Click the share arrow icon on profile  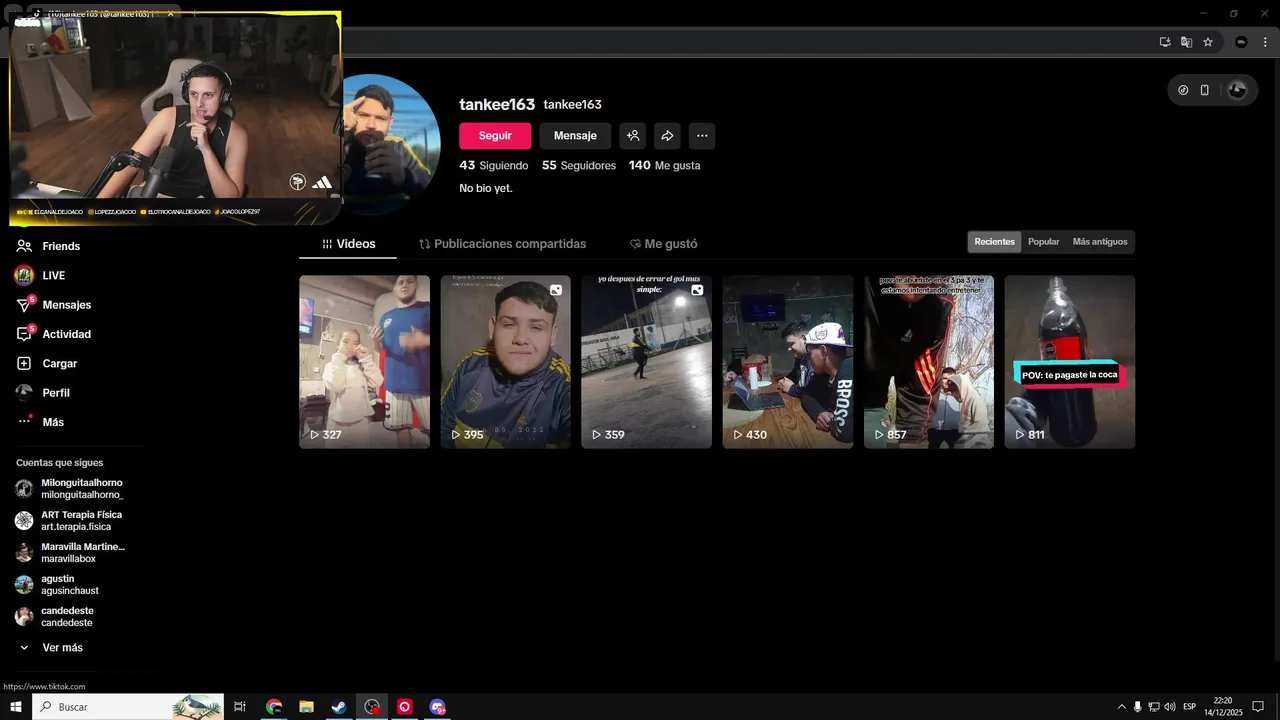pyautogui.click(x=667, y=136)
